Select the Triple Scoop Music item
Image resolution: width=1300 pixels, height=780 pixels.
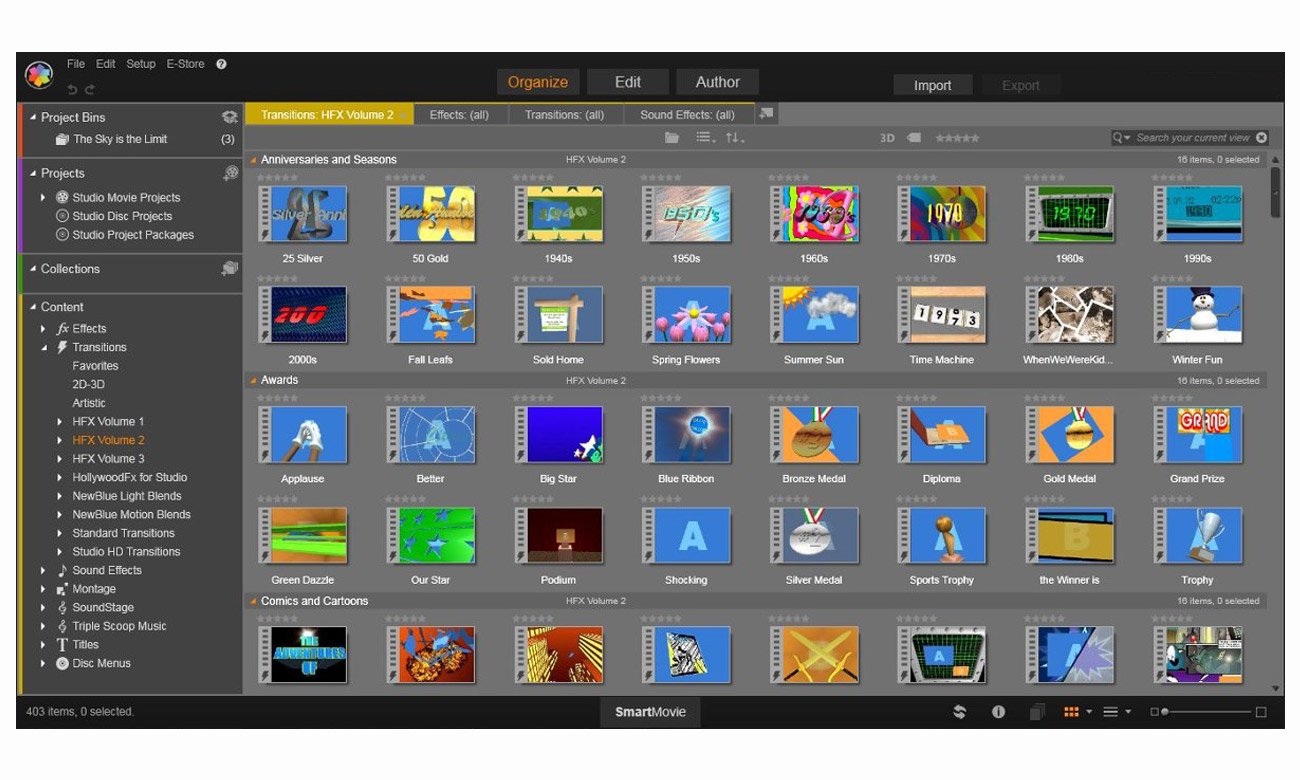tap(119, 626)
